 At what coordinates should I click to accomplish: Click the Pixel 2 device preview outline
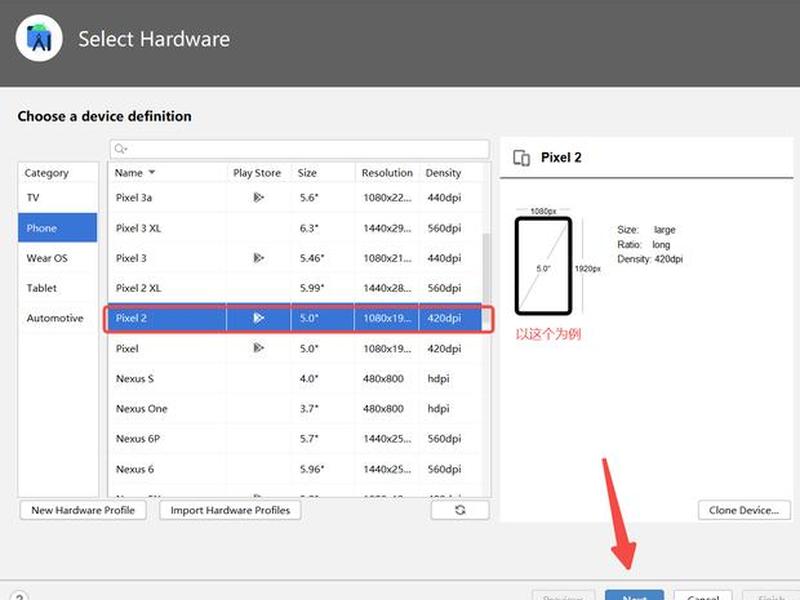(543, 266)
